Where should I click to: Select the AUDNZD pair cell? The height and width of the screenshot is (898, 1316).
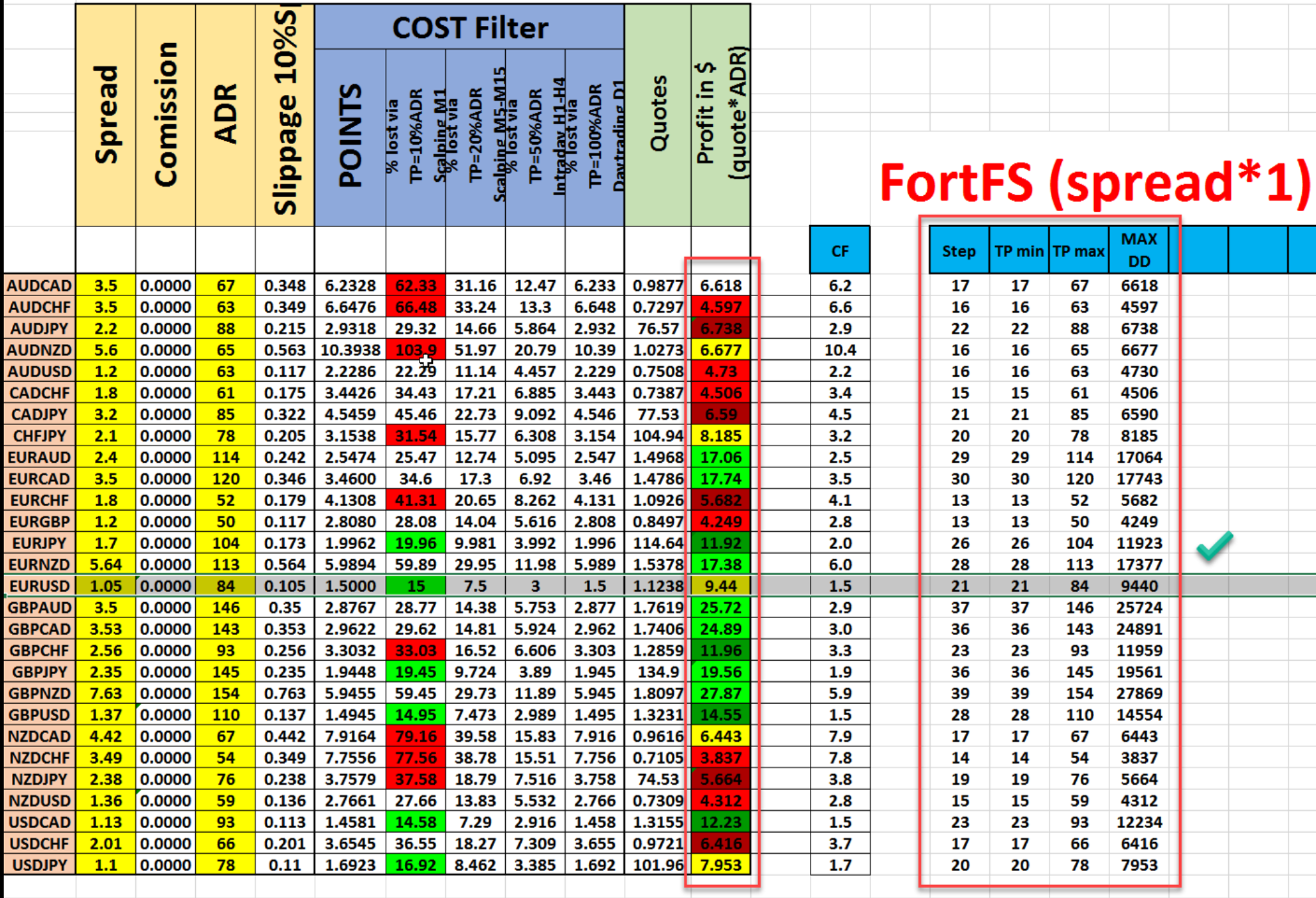tap(39, 350)
